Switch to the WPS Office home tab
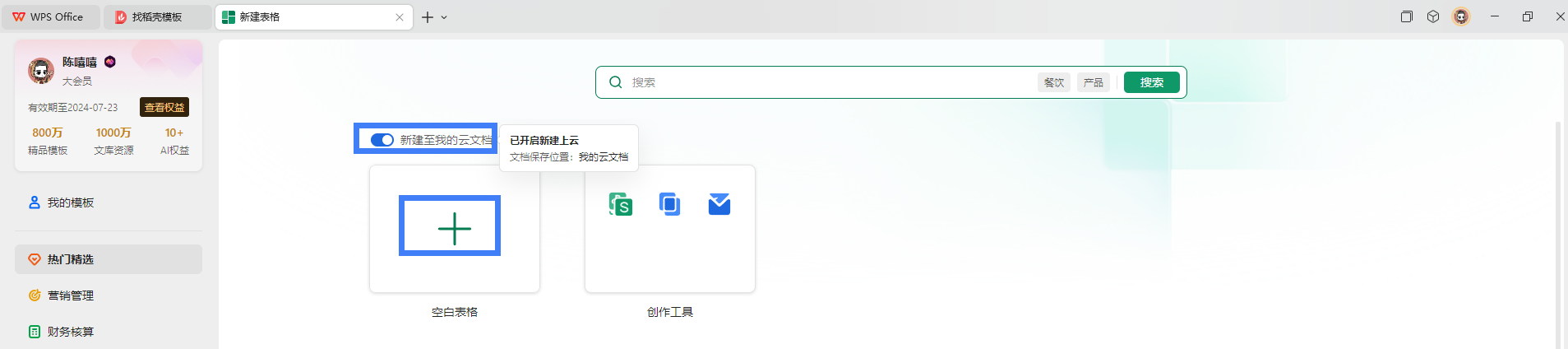 point(49,17)
